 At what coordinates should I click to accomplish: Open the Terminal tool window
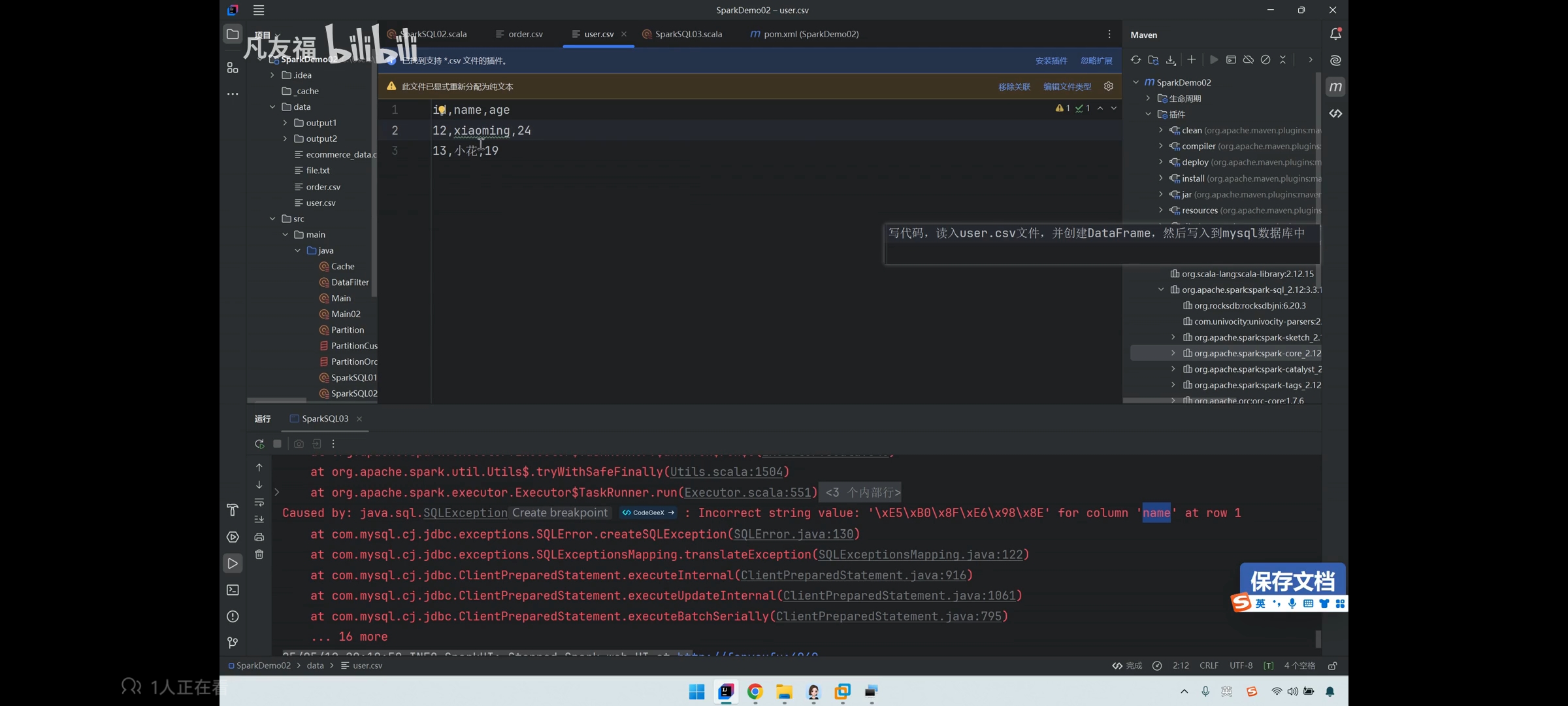(x=233, y=590)
